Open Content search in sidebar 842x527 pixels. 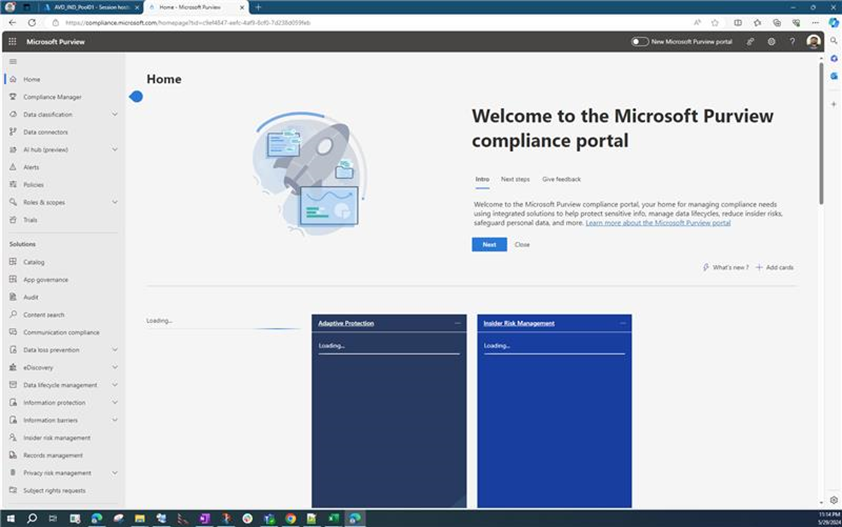[x=43, y=315]
